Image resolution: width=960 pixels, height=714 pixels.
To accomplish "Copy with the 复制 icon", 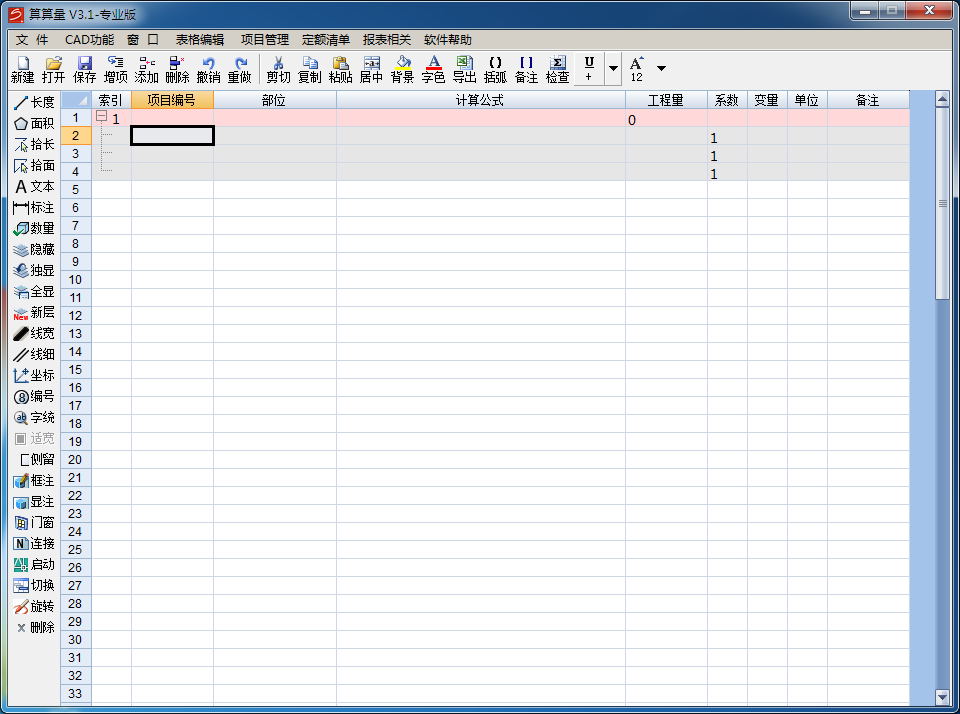I will (310, 69).
